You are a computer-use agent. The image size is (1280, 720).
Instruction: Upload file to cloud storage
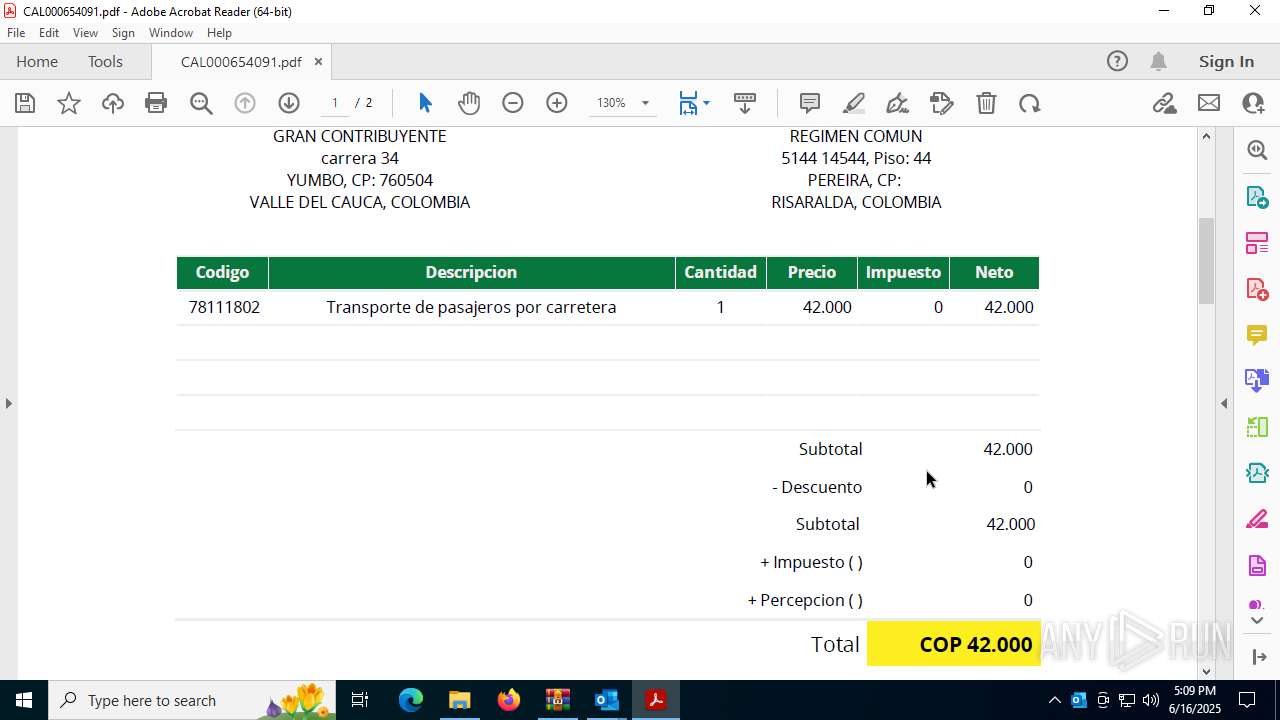point(113,103)
